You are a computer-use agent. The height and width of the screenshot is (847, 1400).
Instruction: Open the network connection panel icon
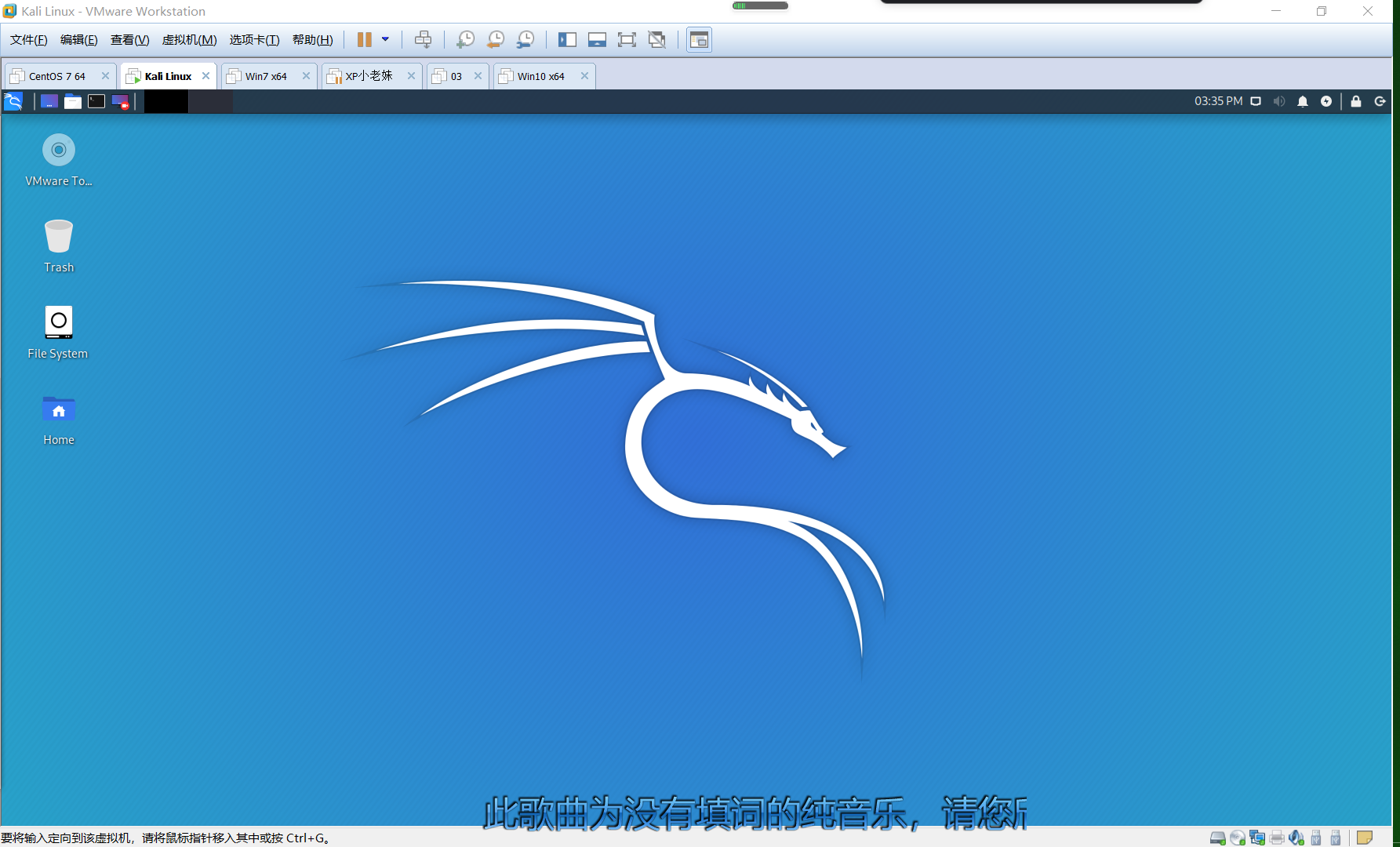[1256, 101]
